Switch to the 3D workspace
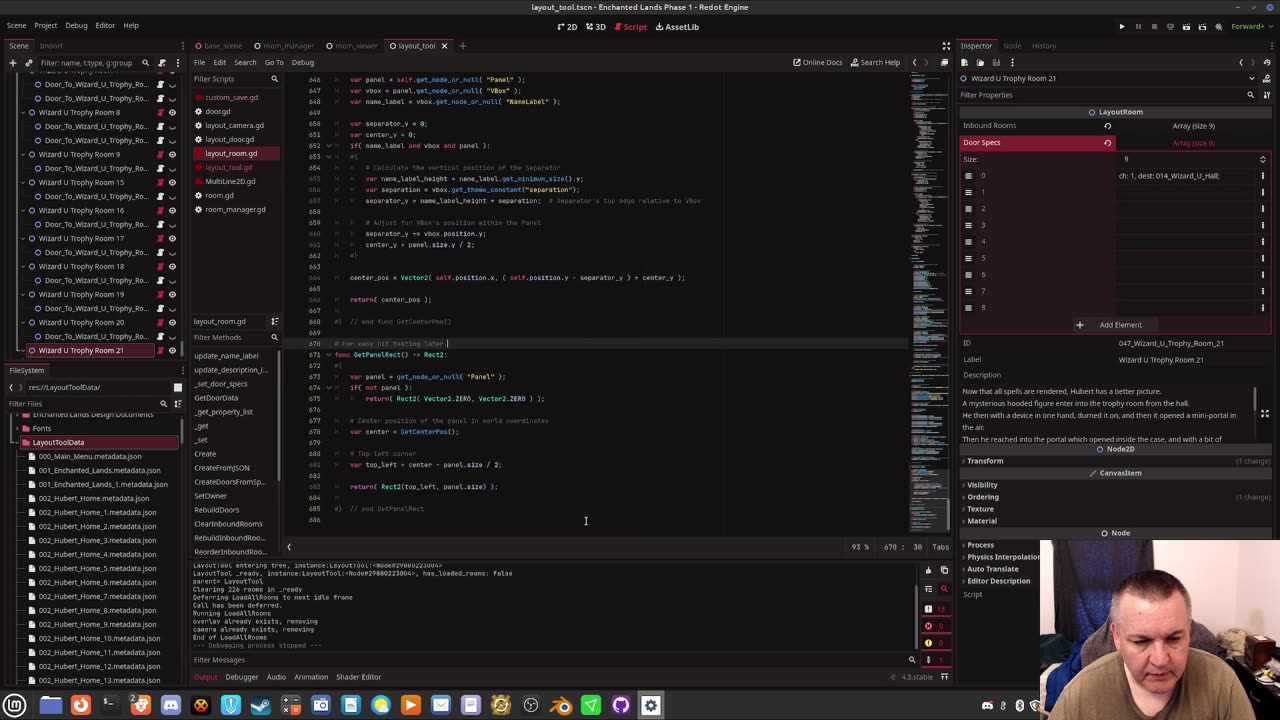 click(596, 27)
